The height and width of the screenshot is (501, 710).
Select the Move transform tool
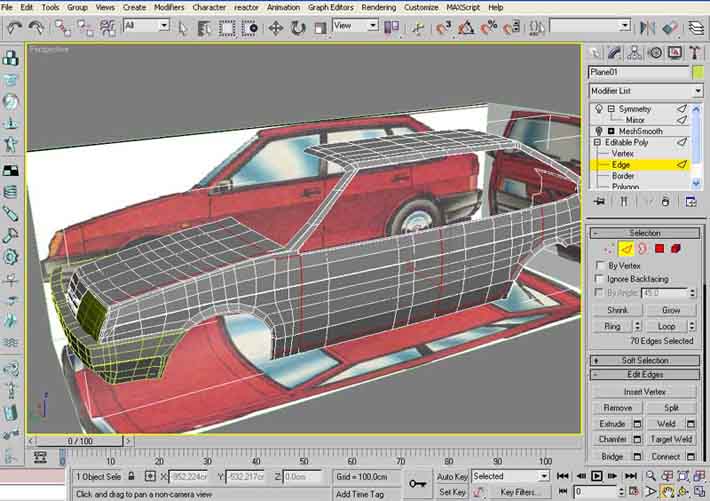coord(275,26)
